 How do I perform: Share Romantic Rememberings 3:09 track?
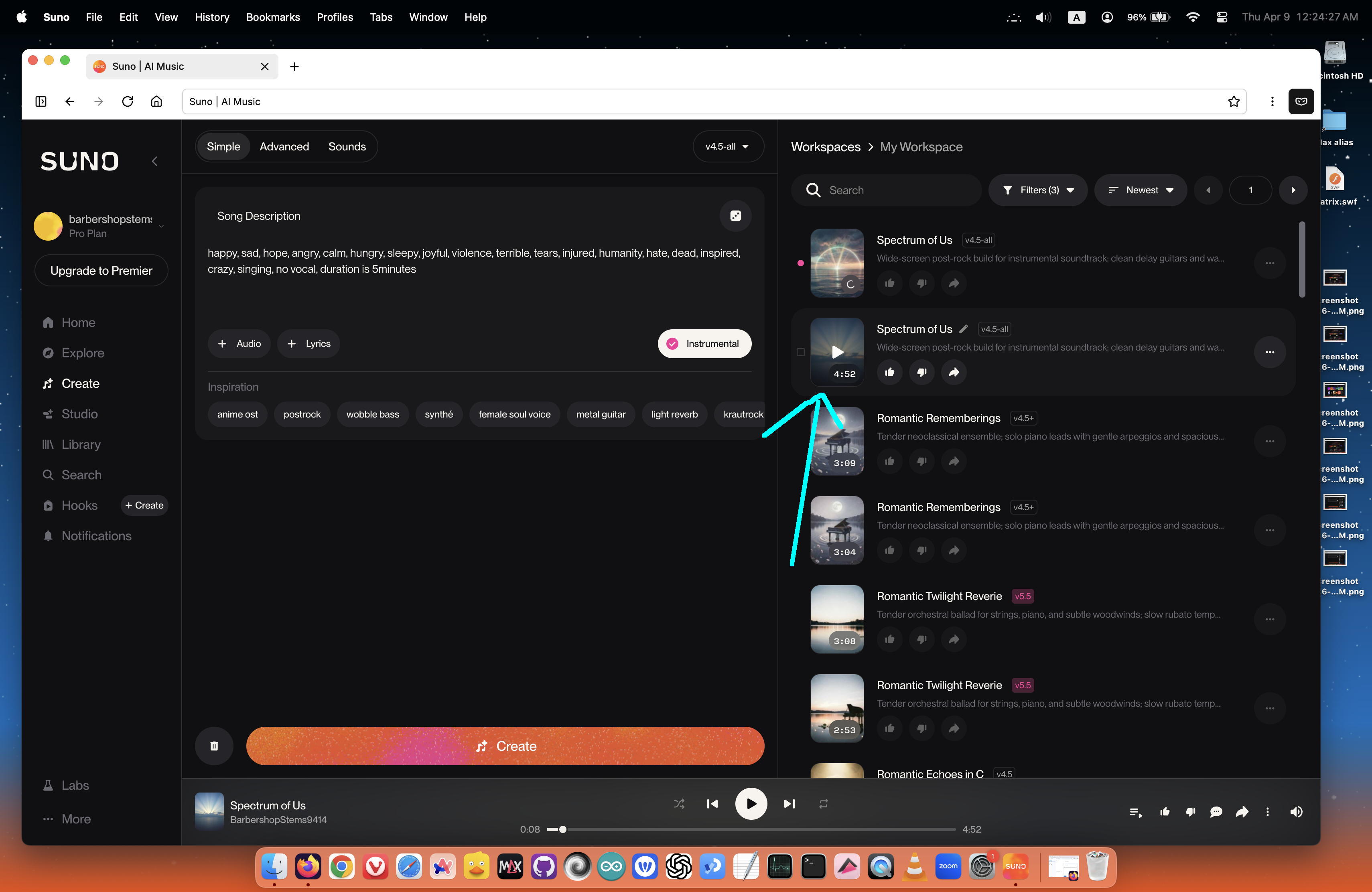click(x=954, y=461)
